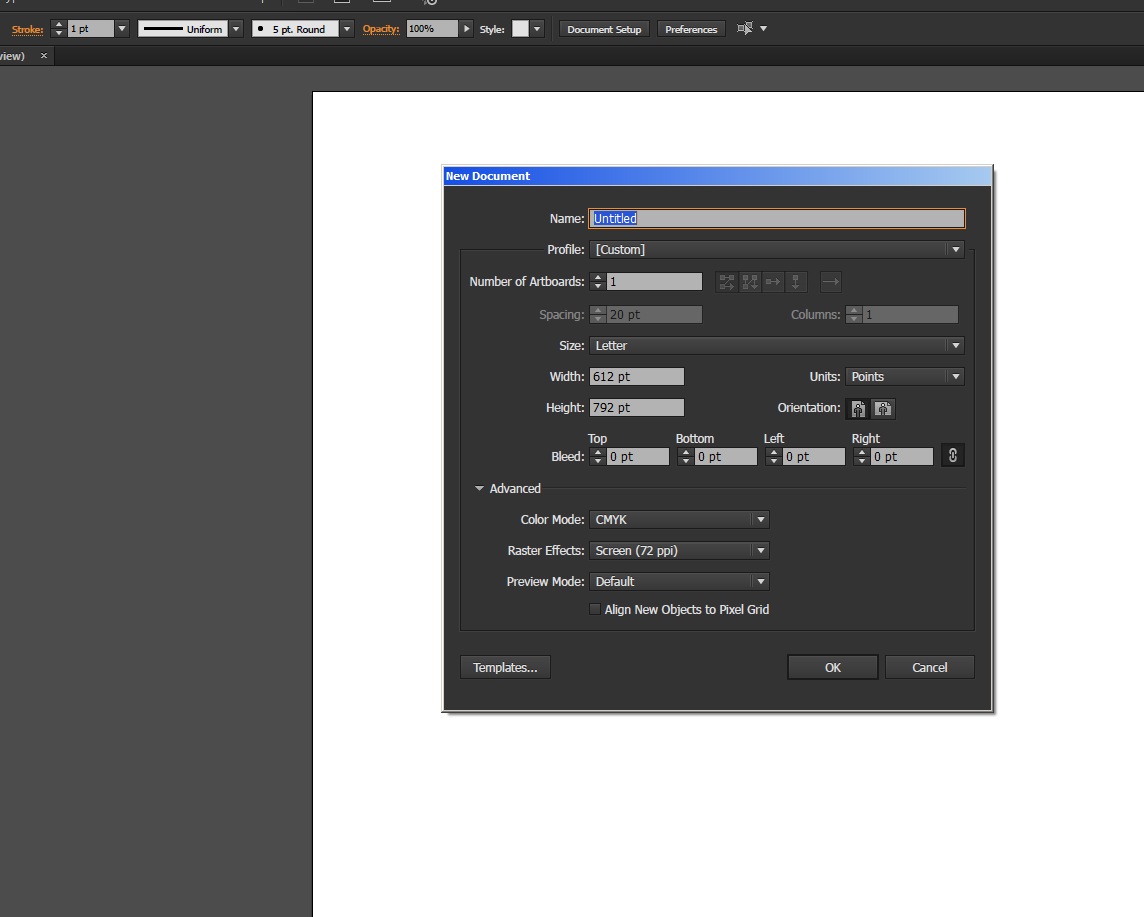Open the Raster Effects dropdown
This screenshot has height=917, width=1144.
[679, 551]
